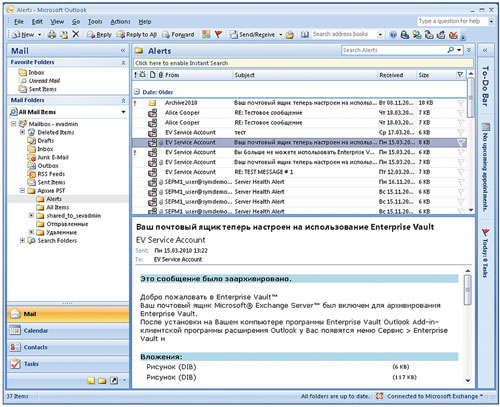Collapse the Mail navigation pane chevron
Screen dimensions: 500x407
pos(123,51)
